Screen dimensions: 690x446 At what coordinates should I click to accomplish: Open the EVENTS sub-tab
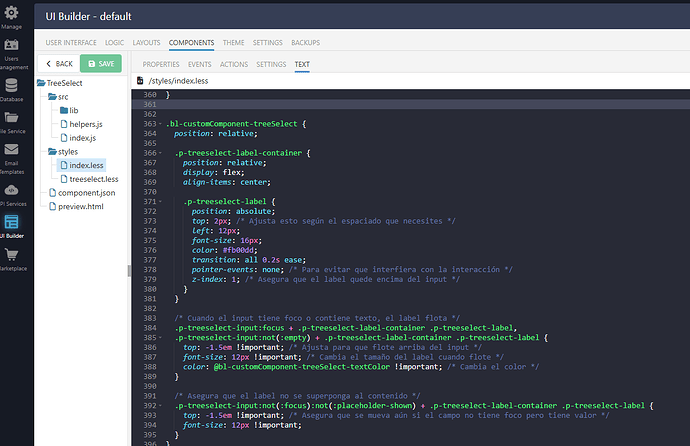(x=200, y=64)
